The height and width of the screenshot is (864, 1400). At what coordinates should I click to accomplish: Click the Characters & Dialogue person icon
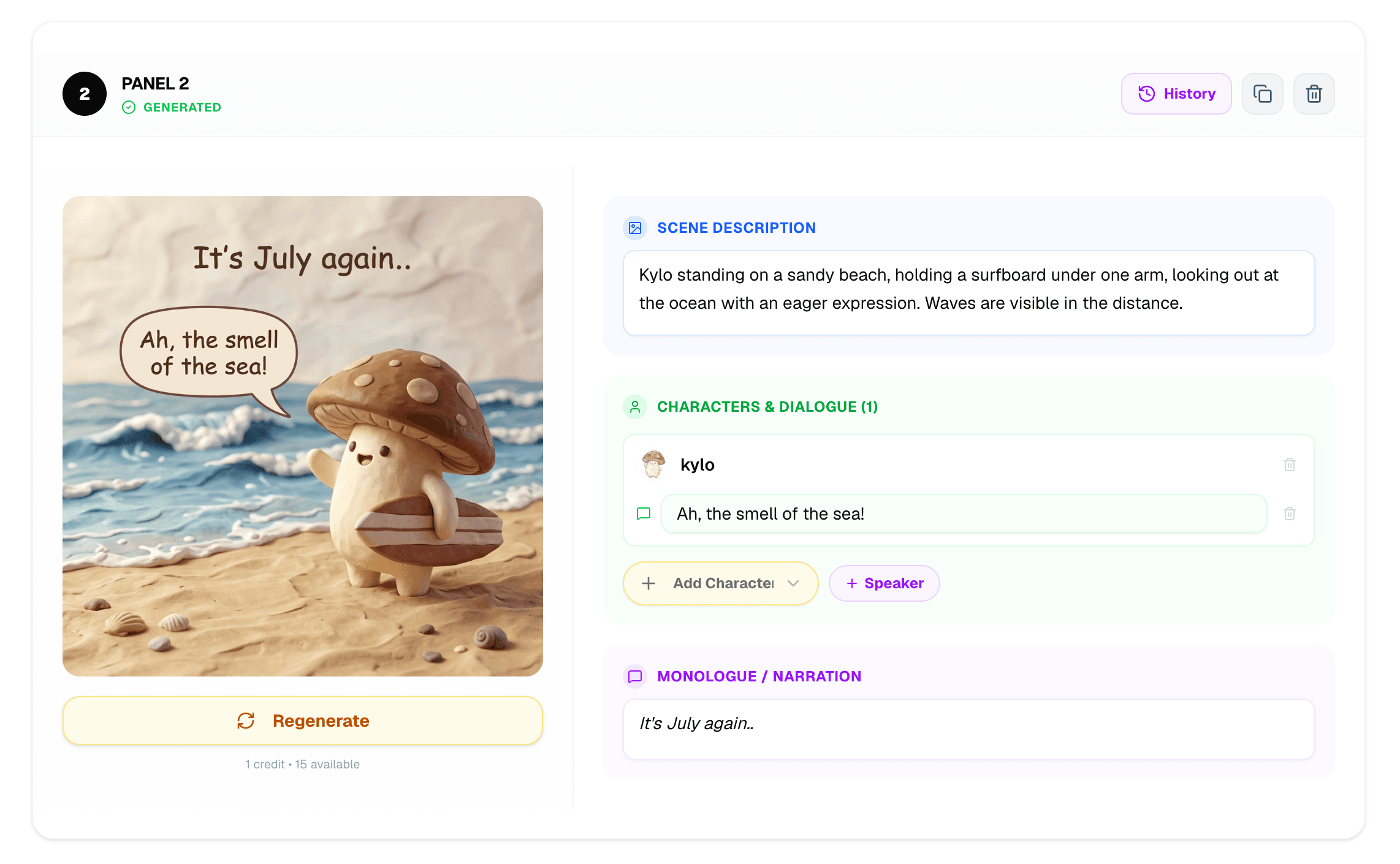pyautogui.click(x=635, y=407)
